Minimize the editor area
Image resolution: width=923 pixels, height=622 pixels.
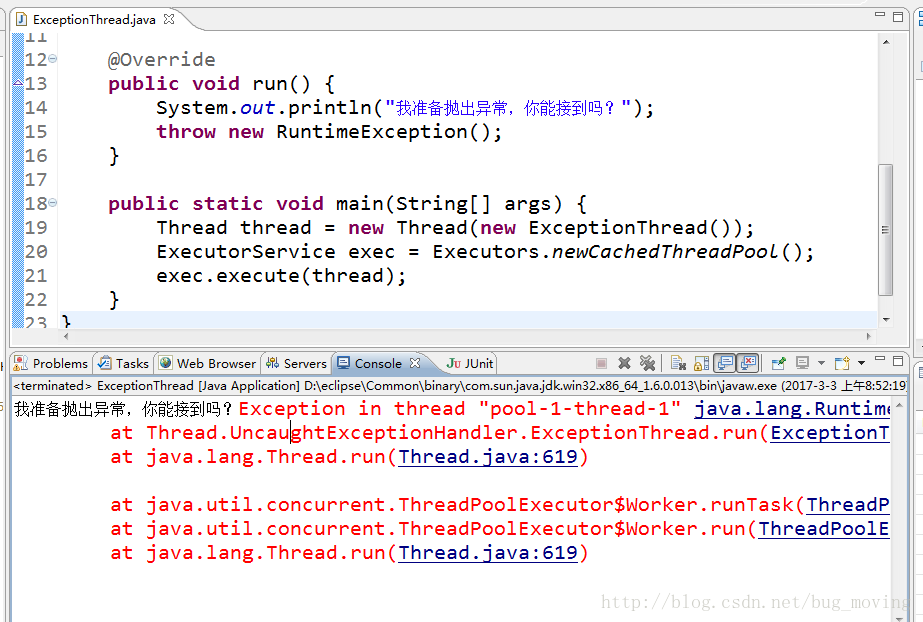click(880, 14)
